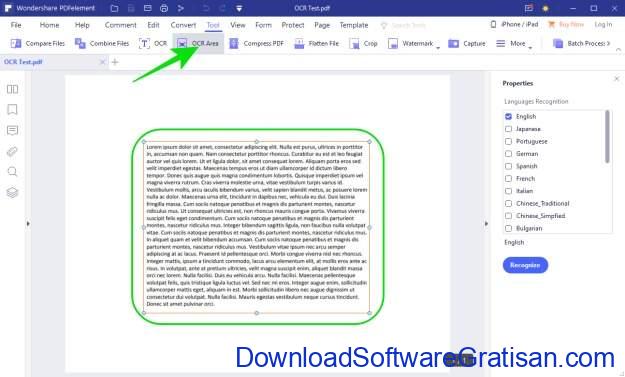The height and width of the screenshot is (377, 625).
Task: Tick the German language checkbox
Action: point(508,153)
